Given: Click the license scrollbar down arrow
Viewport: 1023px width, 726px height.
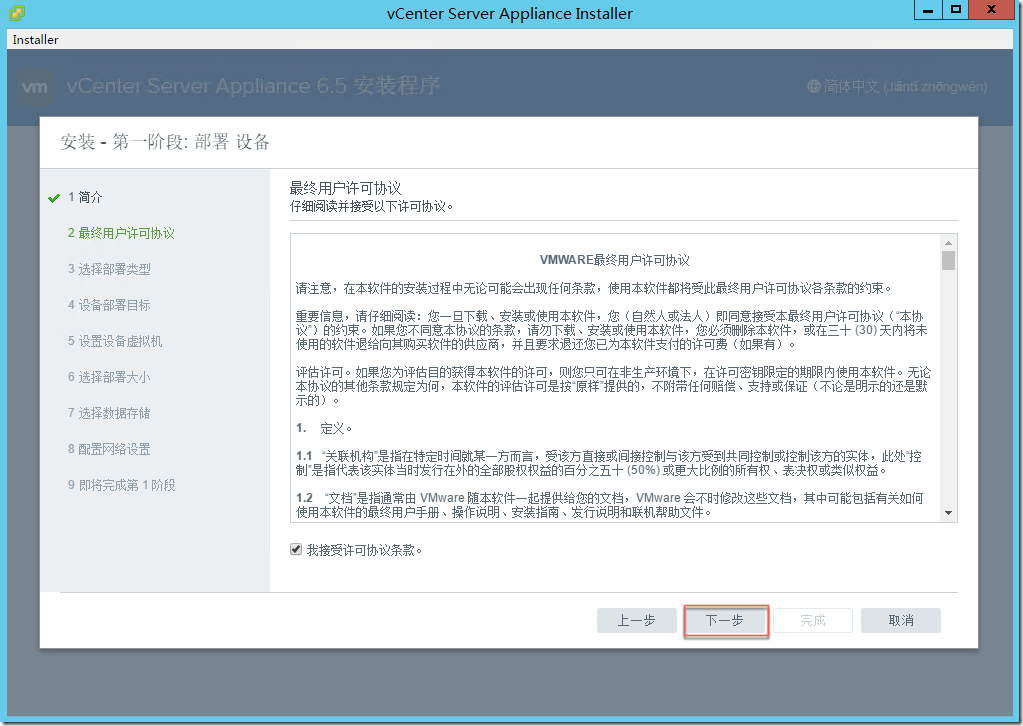Looking at the screenshot, I should pyautogui.click(x=949, y=513).
